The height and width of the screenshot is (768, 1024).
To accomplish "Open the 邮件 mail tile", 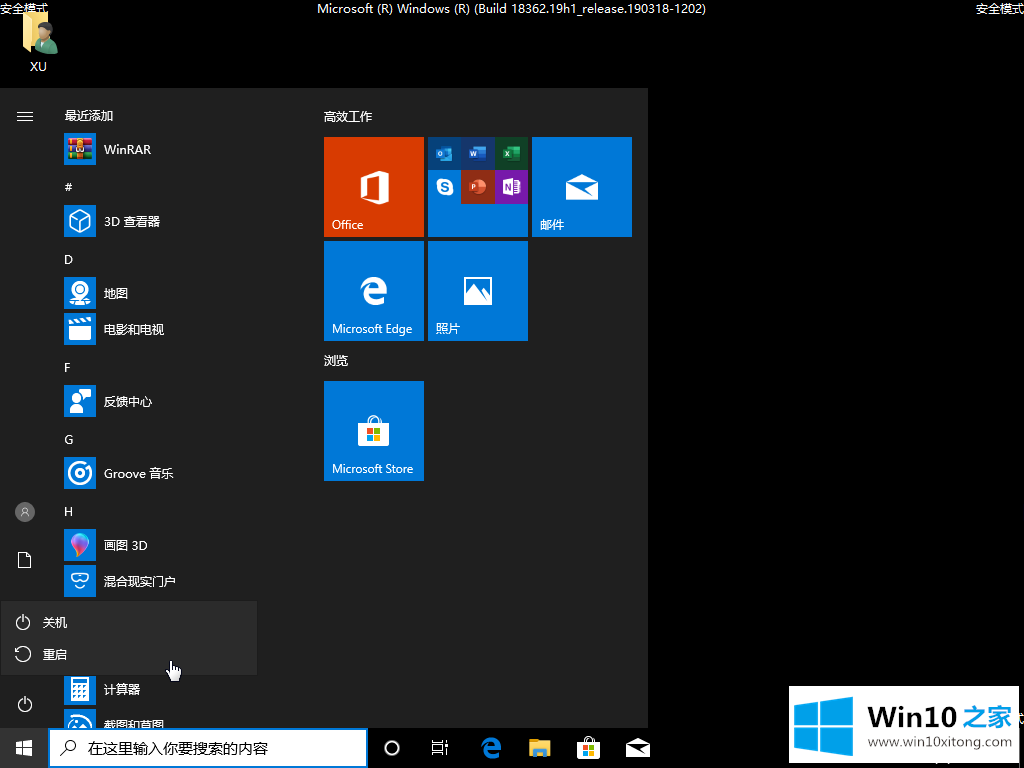I will point(581,187).
